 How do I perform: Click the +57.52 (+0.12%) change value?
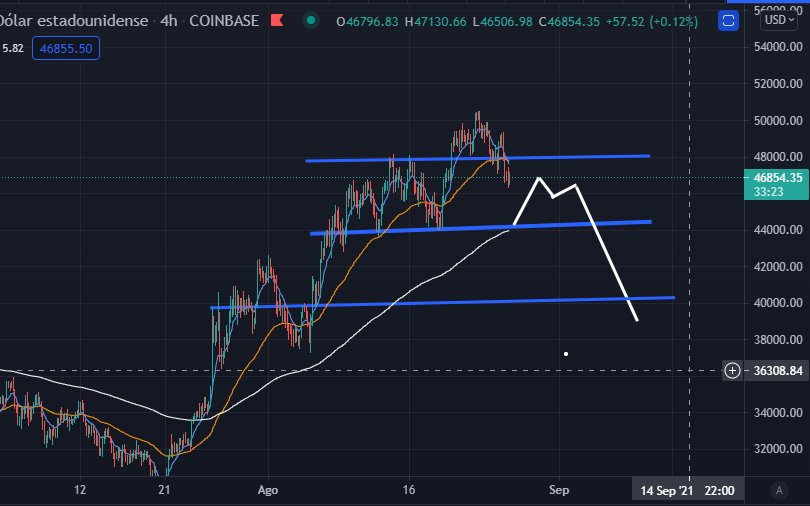[651, 22]
